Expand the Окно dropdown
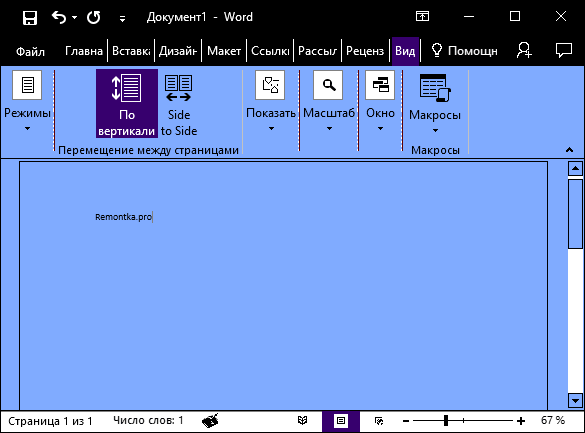The width and height of the screenshot is (585, 433). tap(380, 129)
